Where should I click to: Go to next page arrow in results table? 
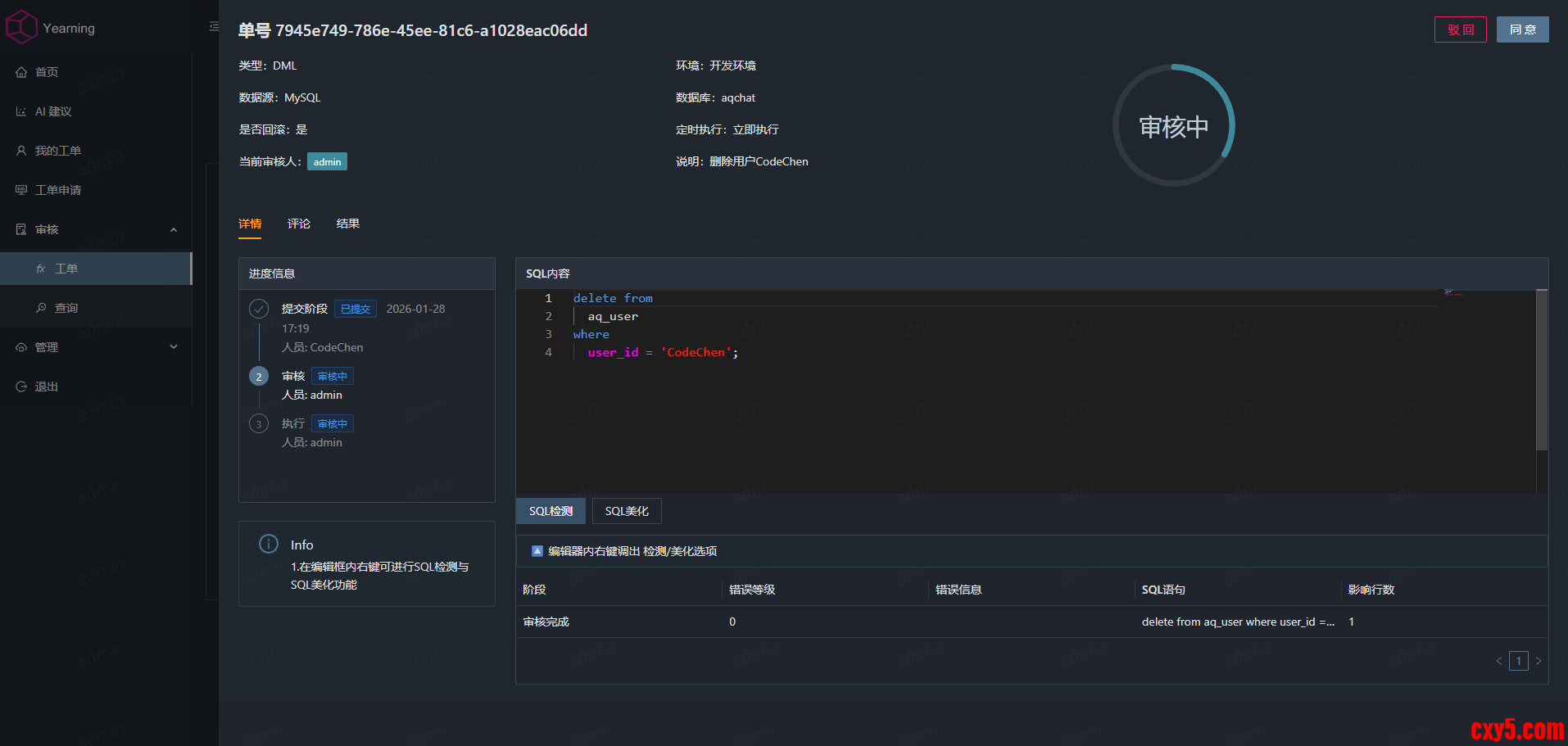pos(1539,661)
